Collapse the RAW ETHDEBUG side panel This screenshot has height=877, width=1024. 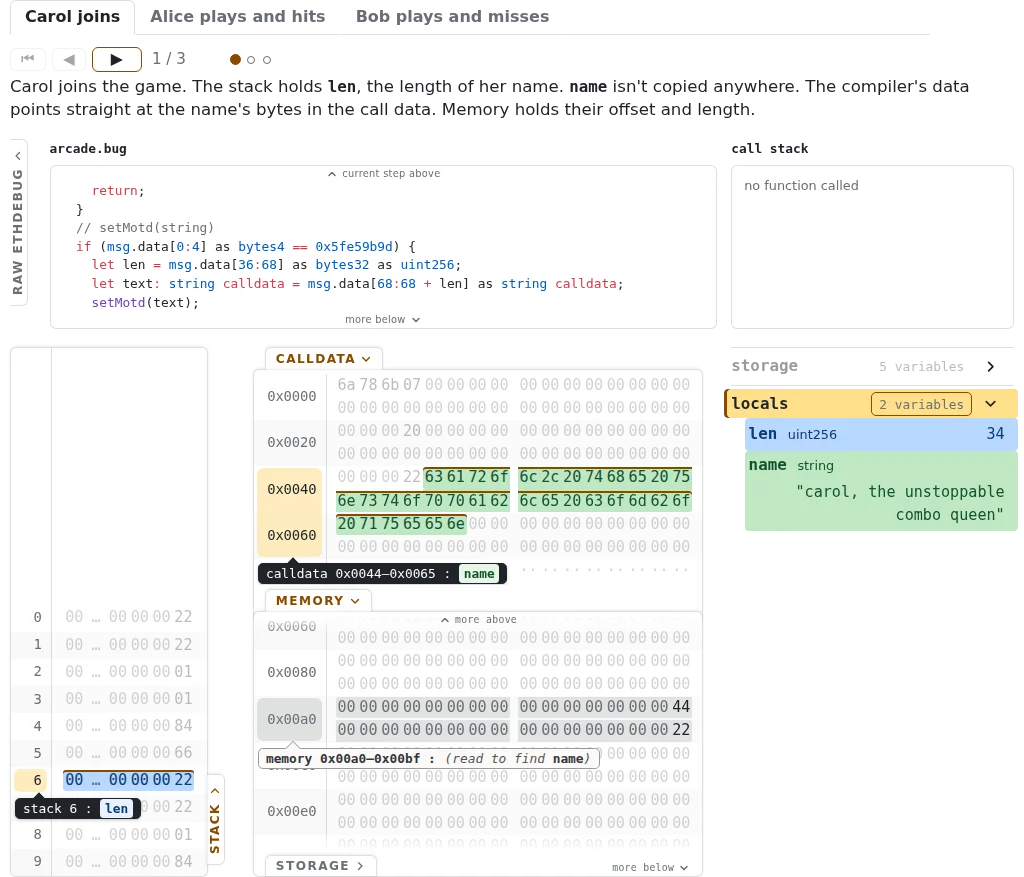(x=18, y=222)
